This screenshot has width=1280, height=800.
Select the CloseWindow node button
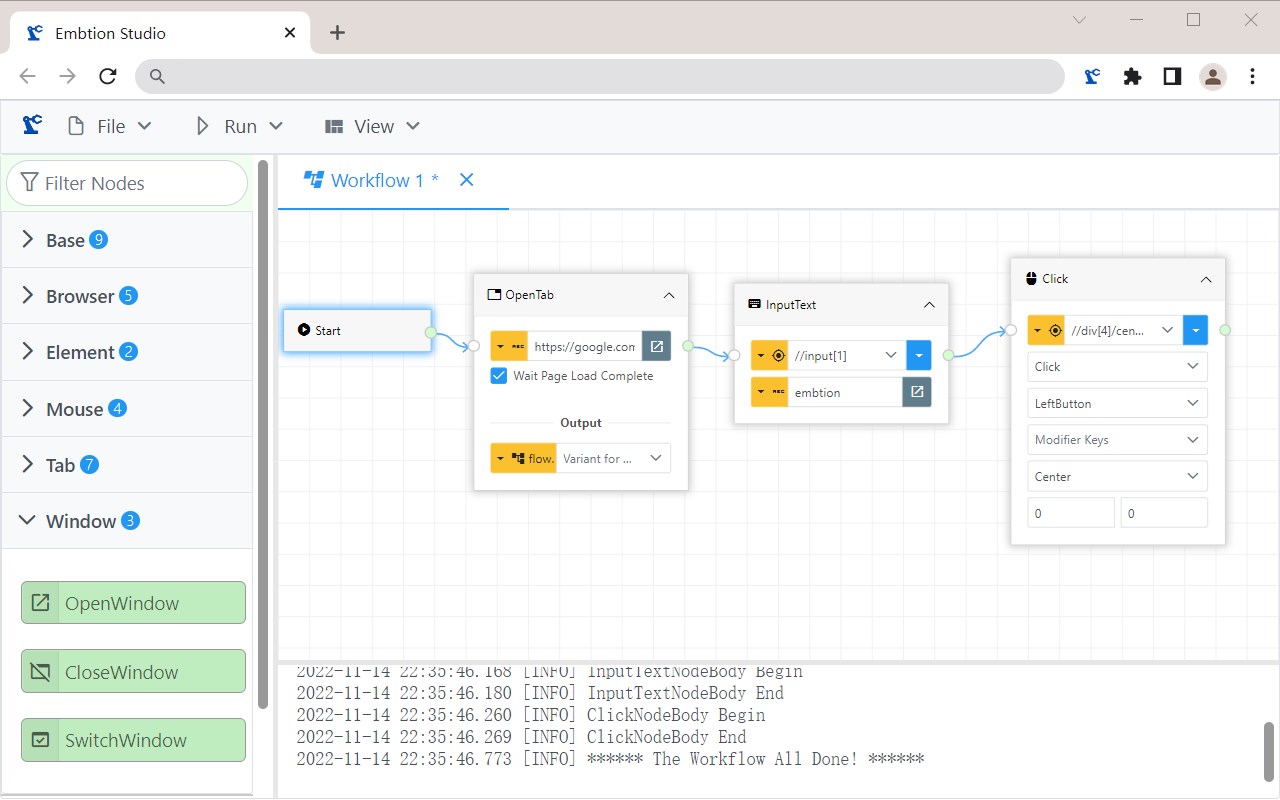[133, 672]
